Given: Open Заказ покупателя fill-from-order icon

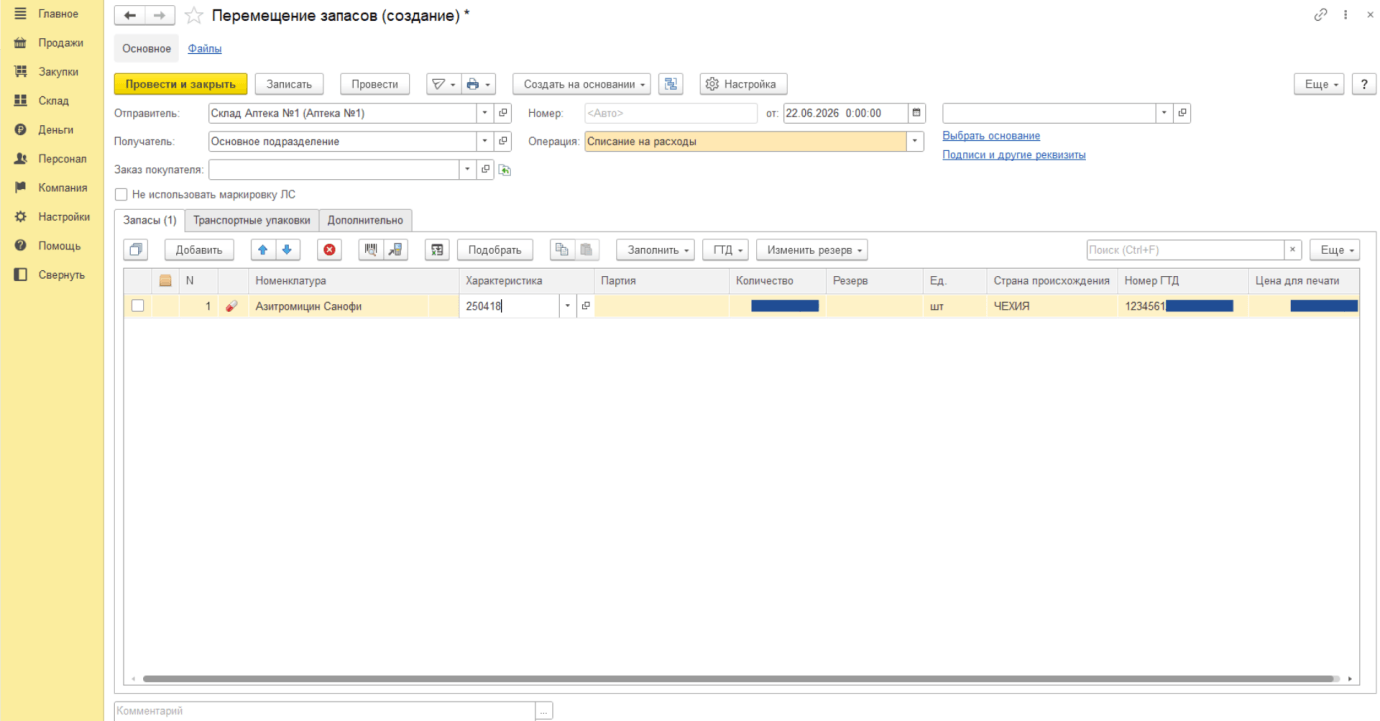Looking at the screenshot, I should 505,170.
